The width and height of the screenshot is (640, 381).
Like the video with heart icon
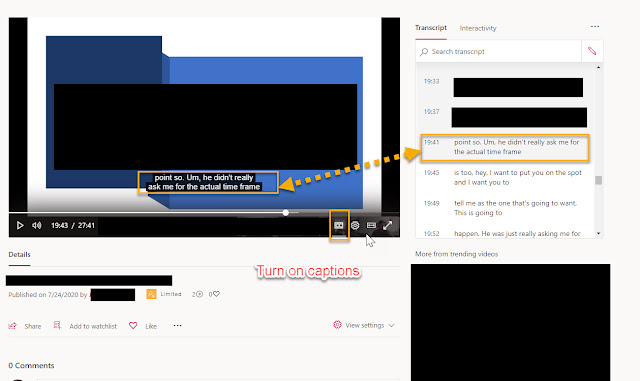point(133,325)
